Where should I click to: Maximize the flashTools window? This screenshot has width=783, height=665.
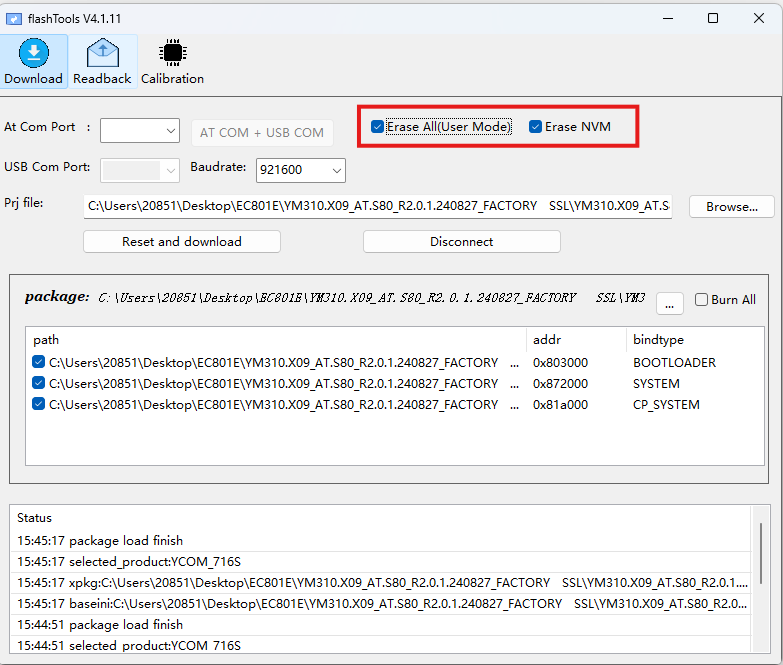(x=712, y=18)
